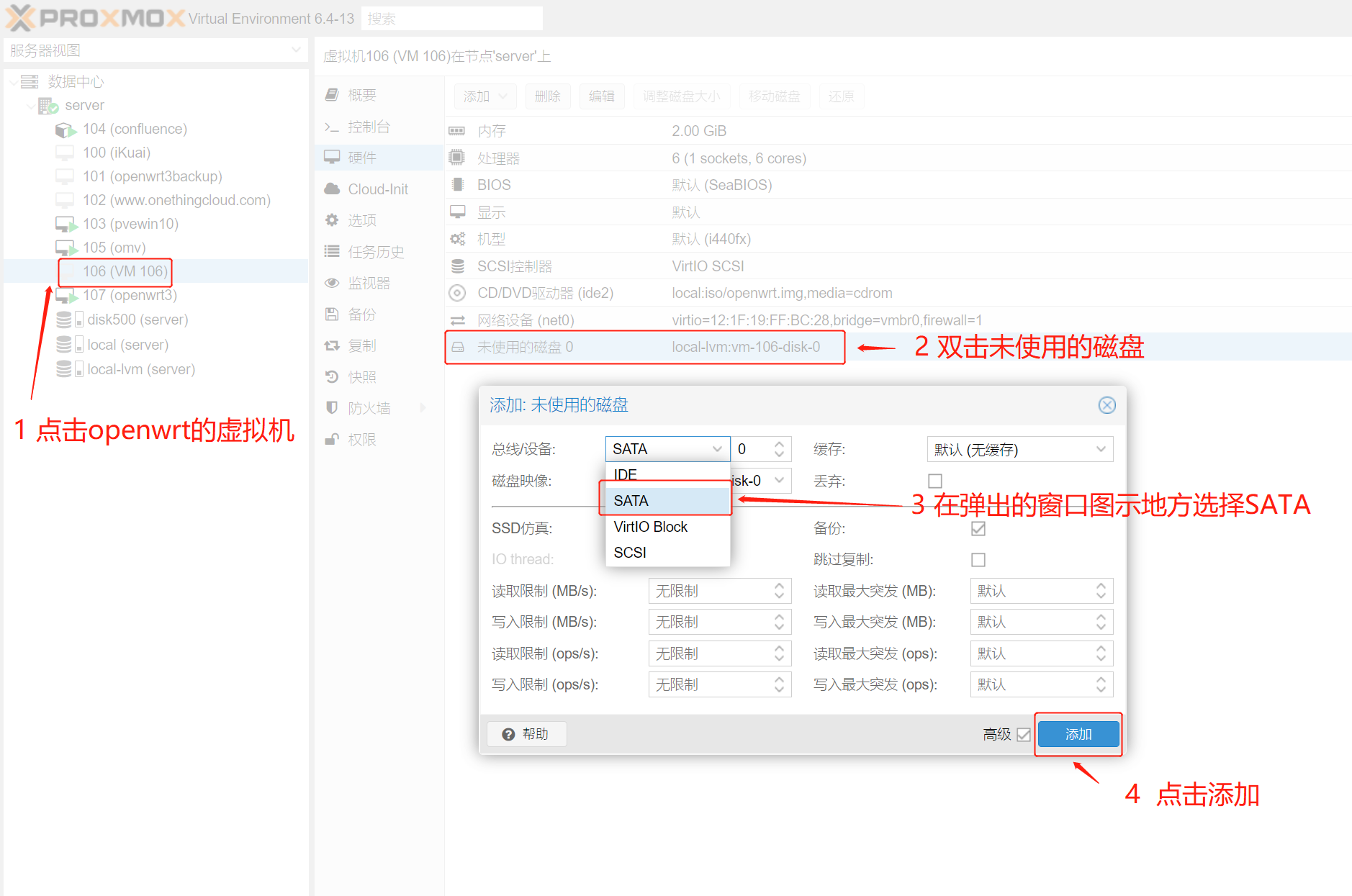The image size is (1352, 896).
Task: Click the monitor icon for 100 (iKuai)
Action: (x=65, y=153)
